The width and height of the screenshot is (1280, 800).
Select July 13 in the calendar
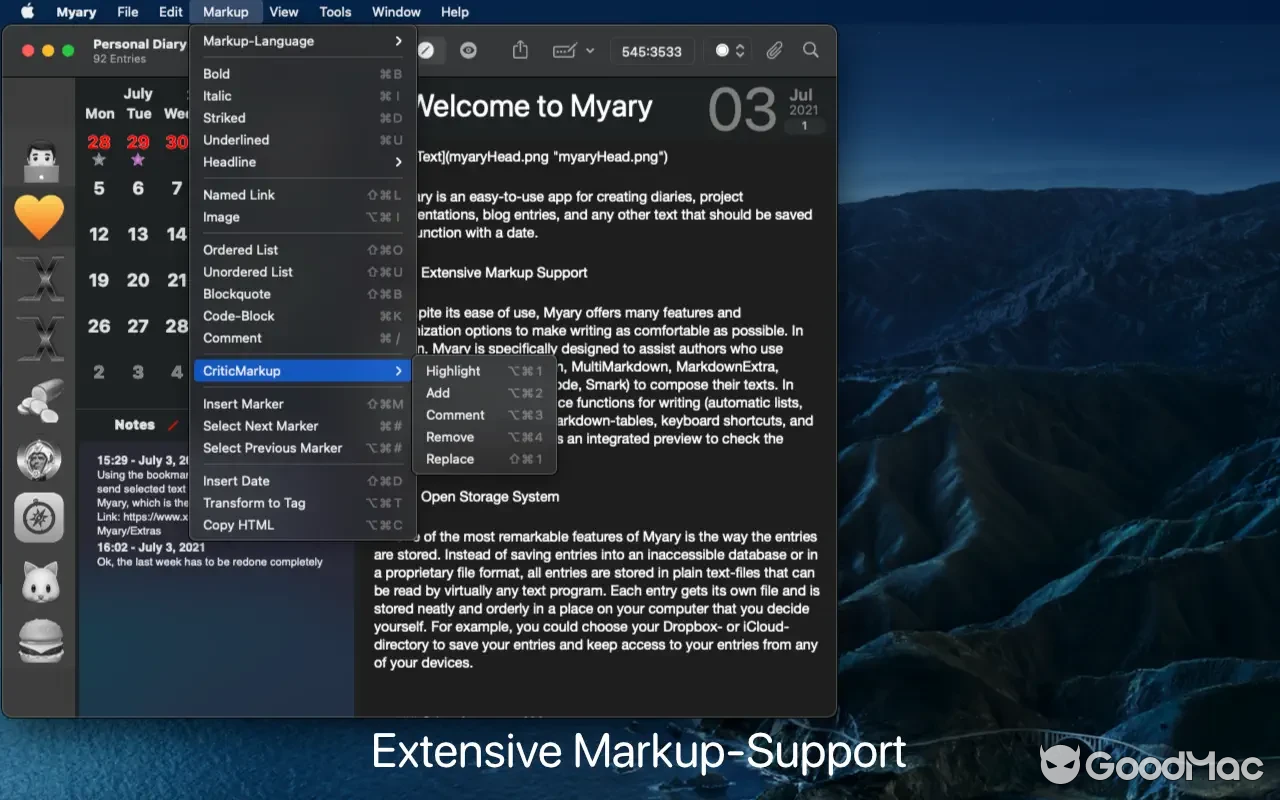click(x=137, y=234)
